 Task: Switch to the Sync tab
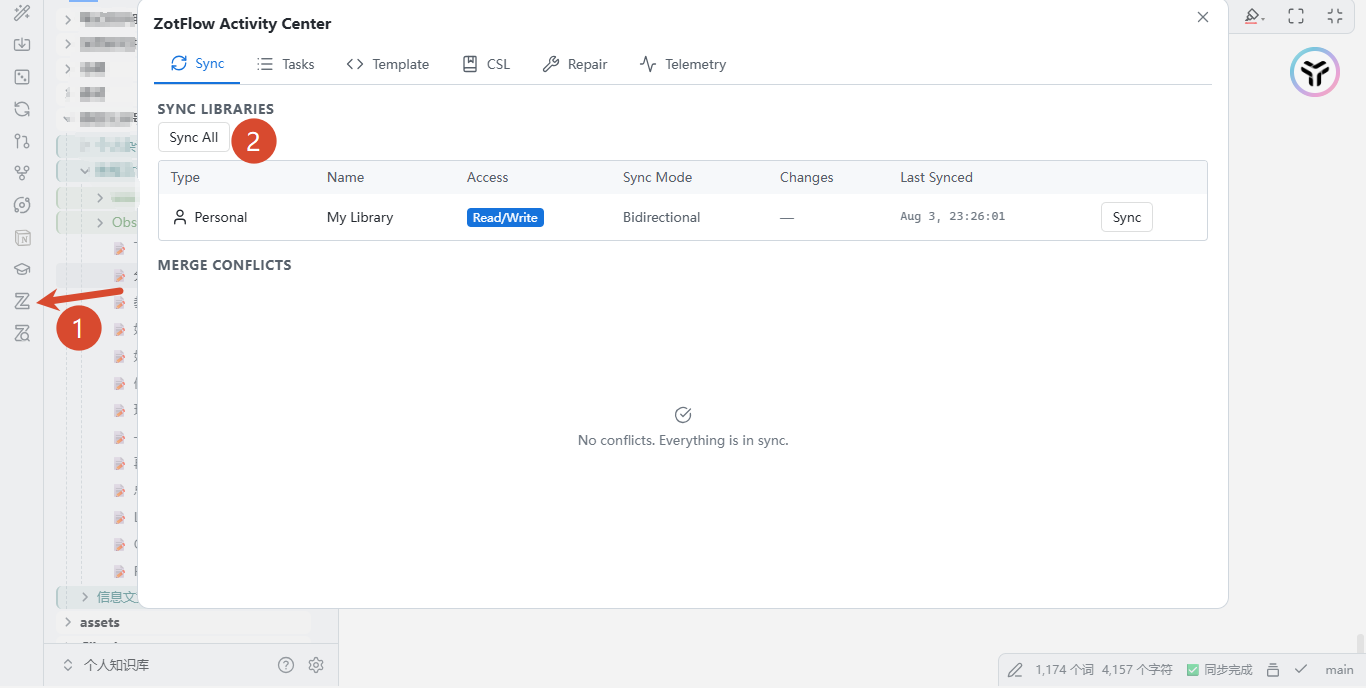click(x=197, y=64)
